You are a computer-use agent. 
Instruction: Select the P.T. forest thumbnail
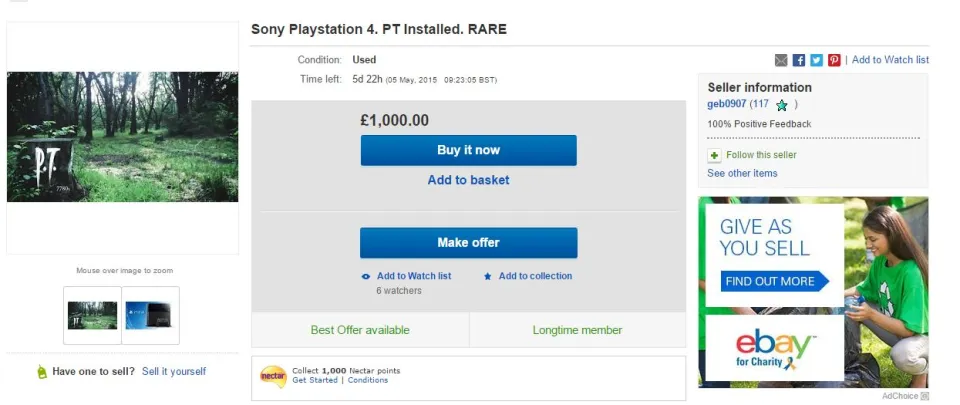click(92, 315)
